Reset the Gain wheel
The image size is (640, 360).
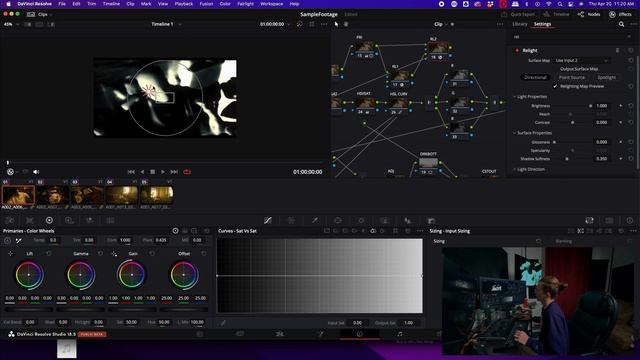click(152, 253)
